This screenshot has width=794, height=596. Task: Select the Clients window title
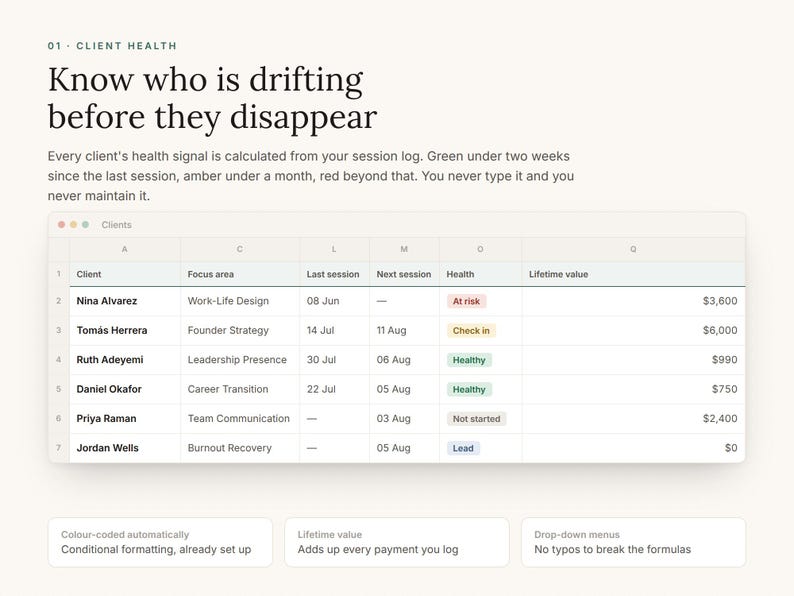click(116, 225)
